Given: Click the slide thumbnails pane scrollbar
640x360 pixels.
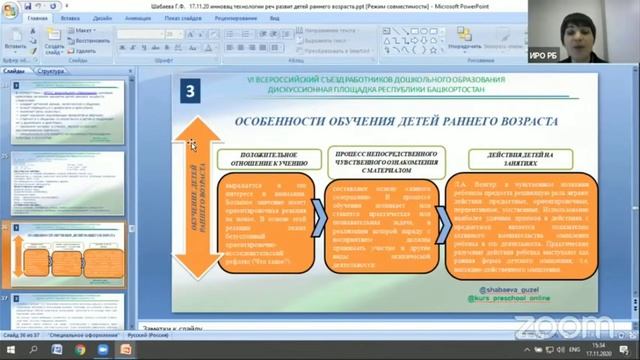Looking at the screenshot, I should pos(131,202).
